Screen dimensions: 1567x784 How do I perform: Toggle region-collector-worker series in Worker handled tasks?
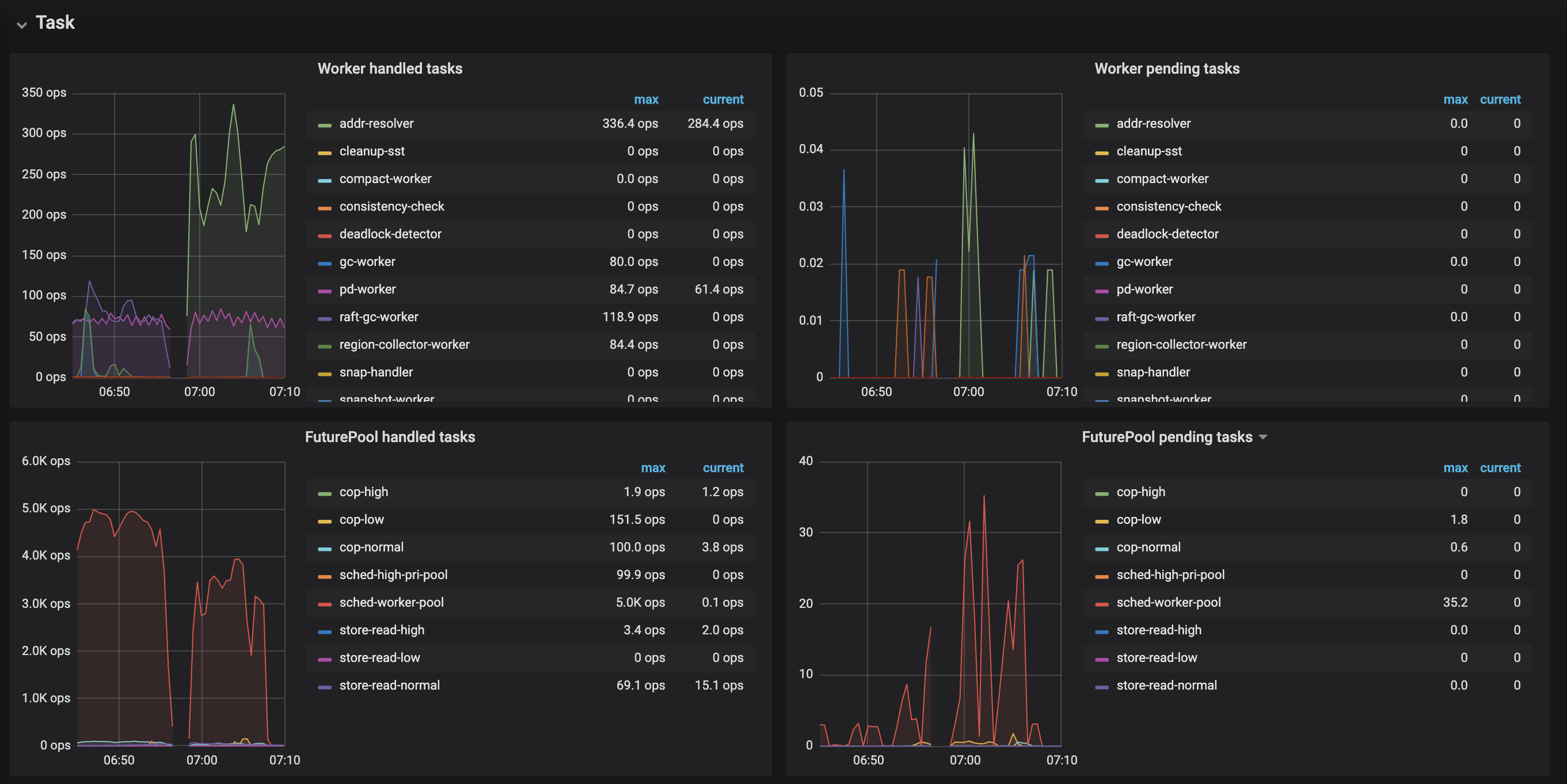pos(404,344)
